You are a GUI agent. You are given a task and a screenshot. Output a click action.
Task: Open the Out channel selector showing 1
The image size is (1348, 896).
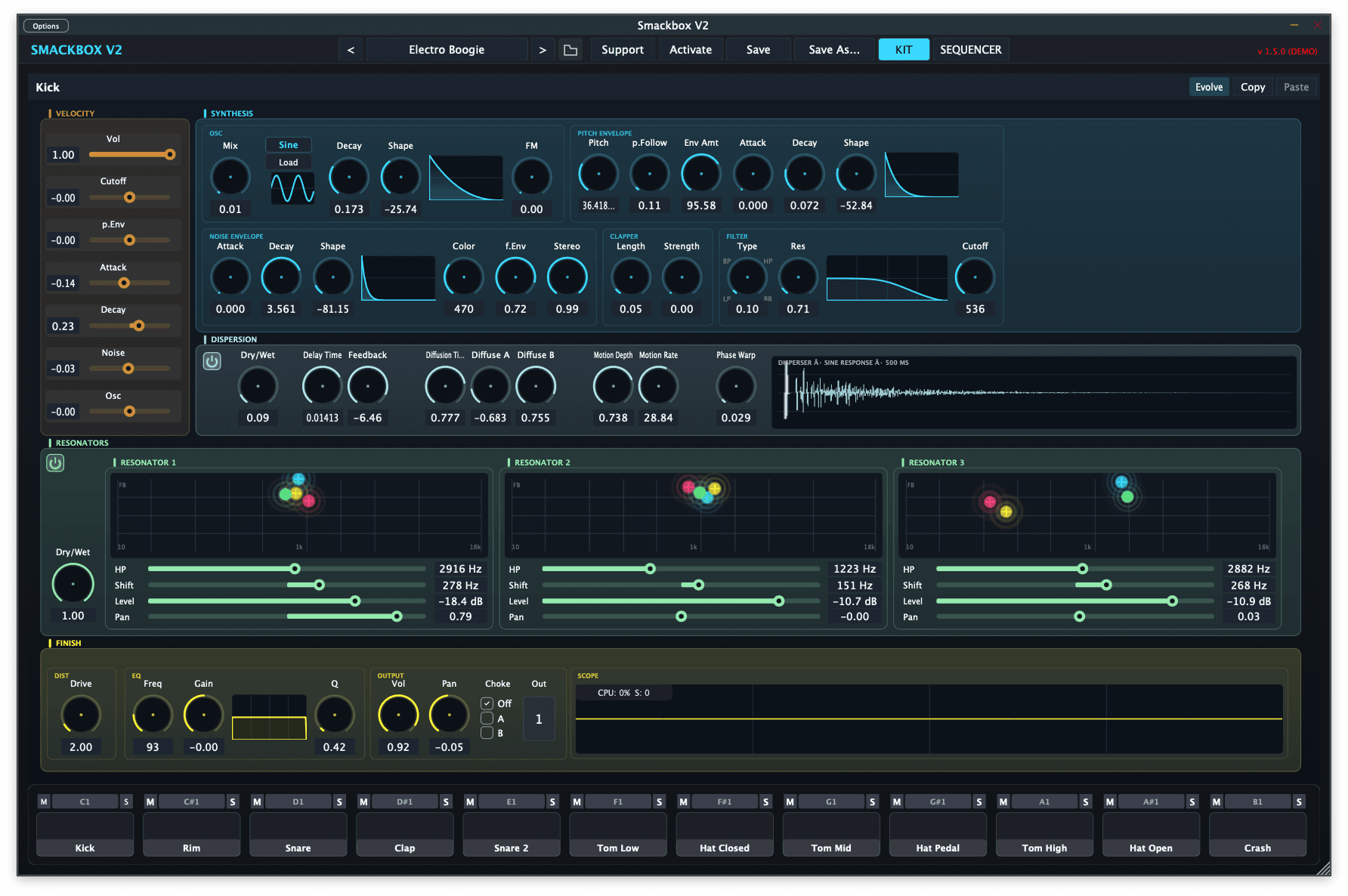tap(539, 719)
